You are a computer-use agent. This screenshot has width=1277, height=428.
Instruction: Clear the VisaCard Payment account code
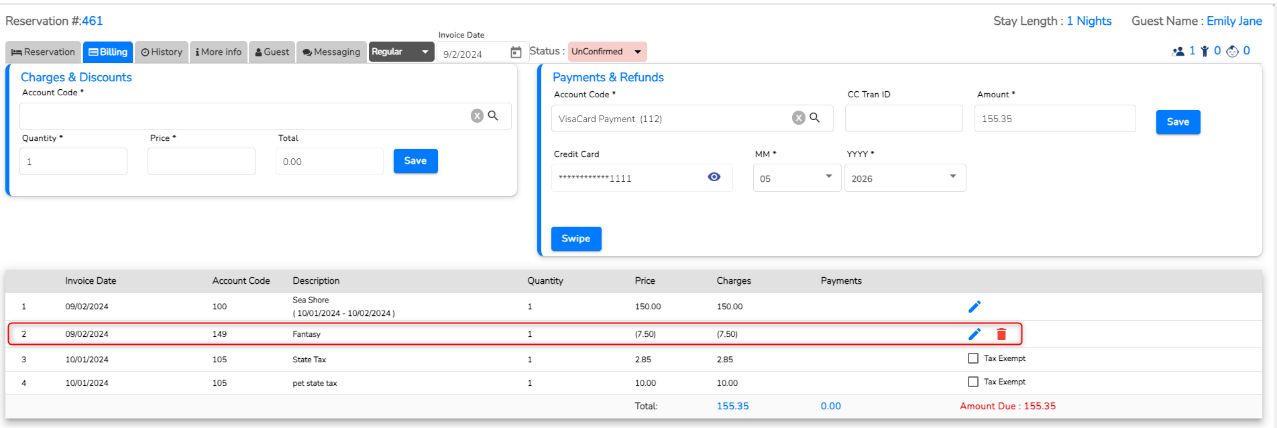pyautogui.click(x=799, y=118)
